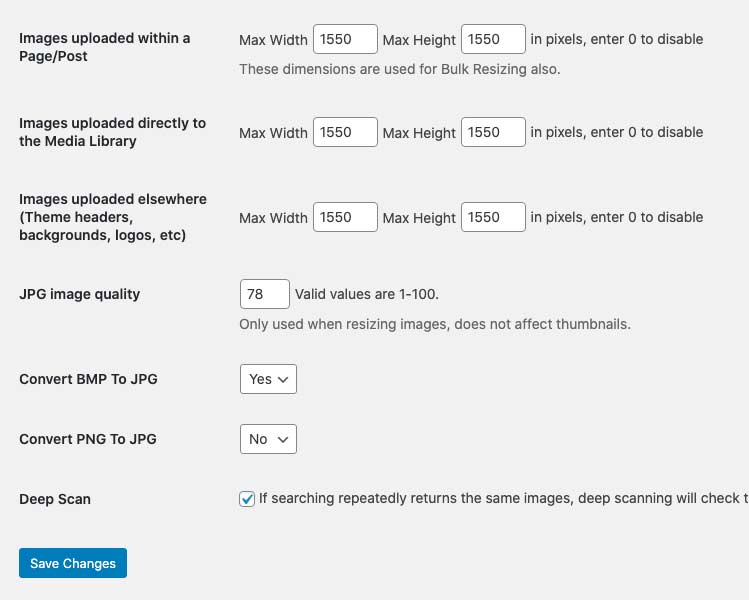Focus the Media Library Max Height field
Image resolution: width=749 pixels, height=600 pixels.
pos(493,132)
